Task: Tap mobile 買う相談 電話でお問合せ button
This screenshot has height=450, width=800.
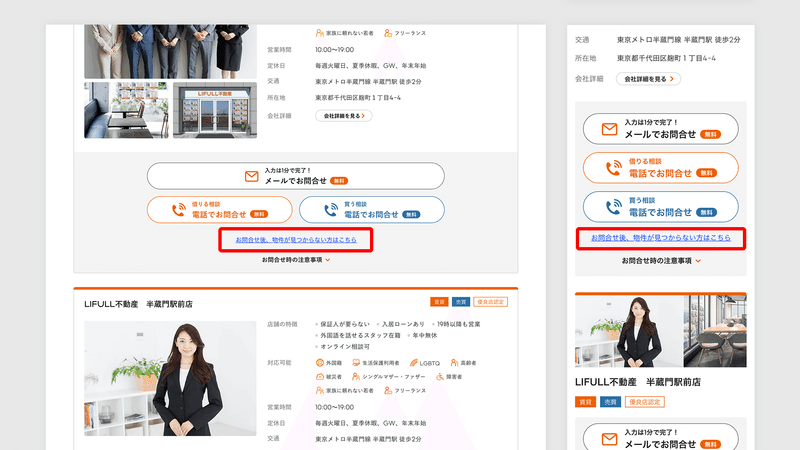Action: [x=661, y=207]
